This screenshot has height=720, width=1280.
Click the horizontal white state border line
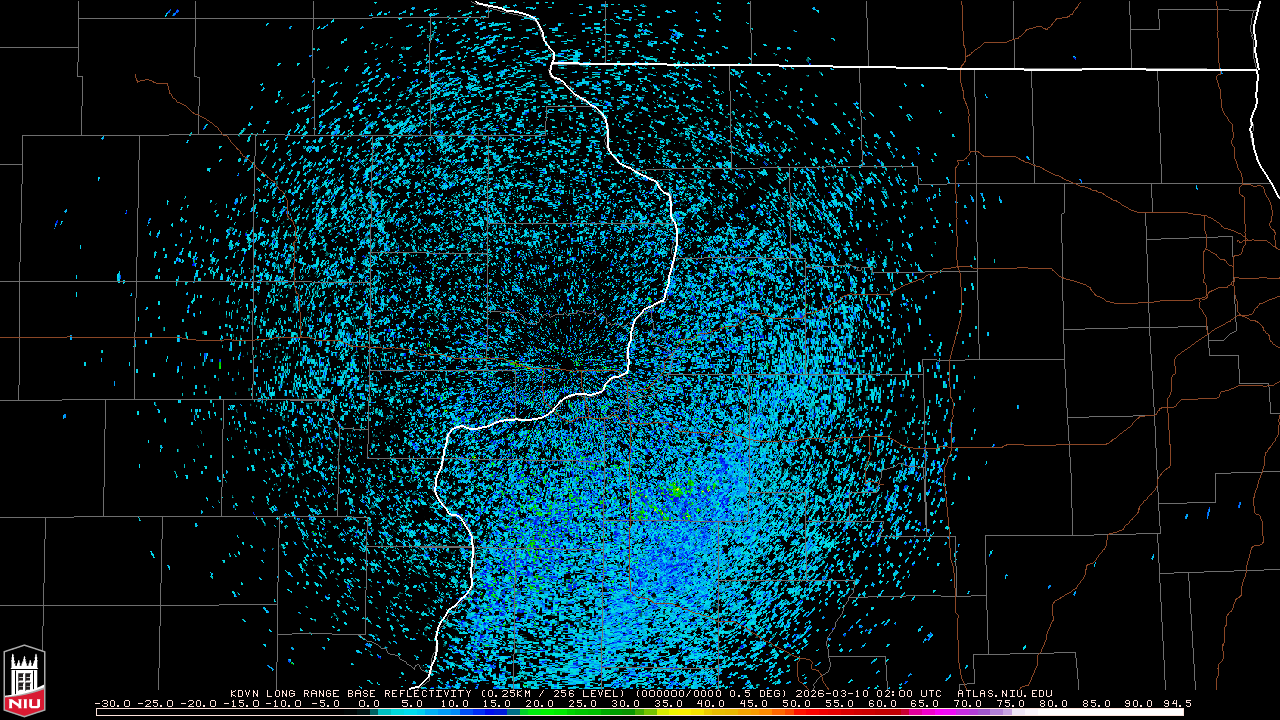(900, 67)
